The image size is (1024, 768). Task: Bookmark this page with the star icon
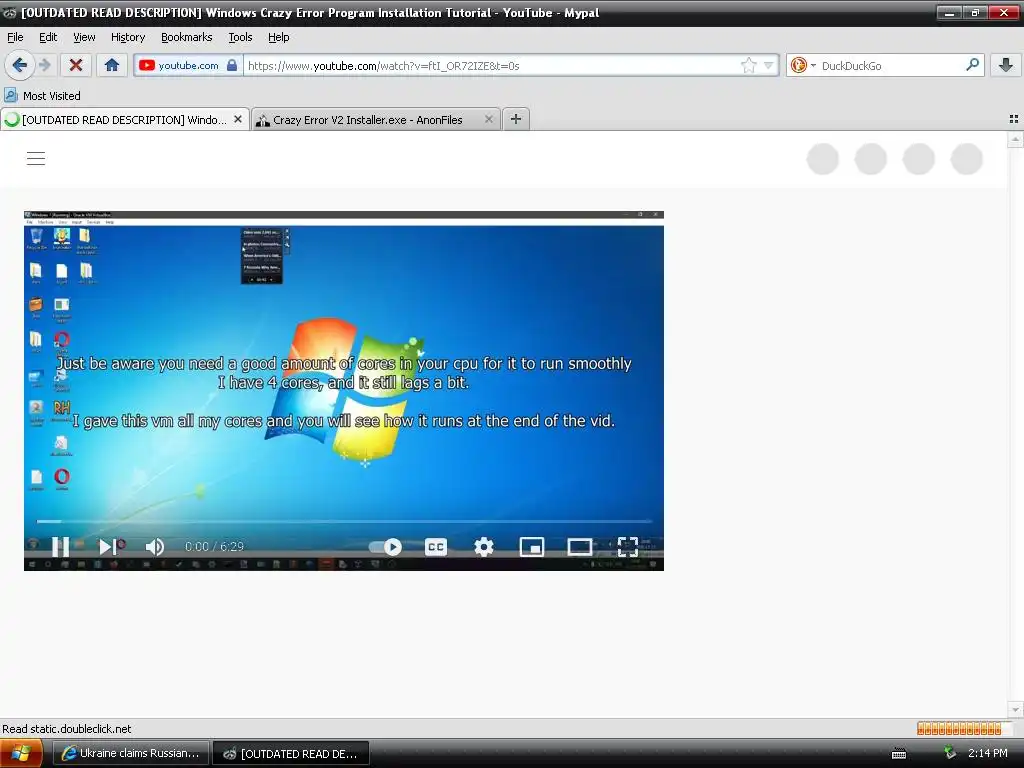pyautogui.click(x=748, y=65)
